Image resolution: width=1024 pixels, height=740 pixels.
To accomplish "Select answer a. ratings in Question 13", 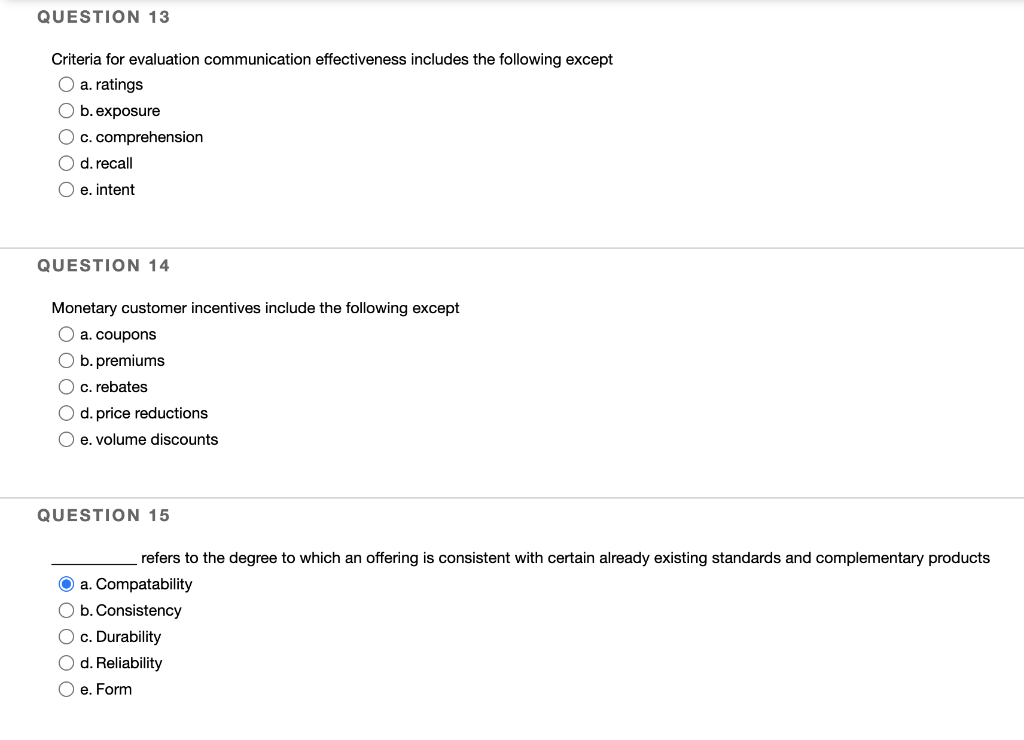I will pos(66,84).
